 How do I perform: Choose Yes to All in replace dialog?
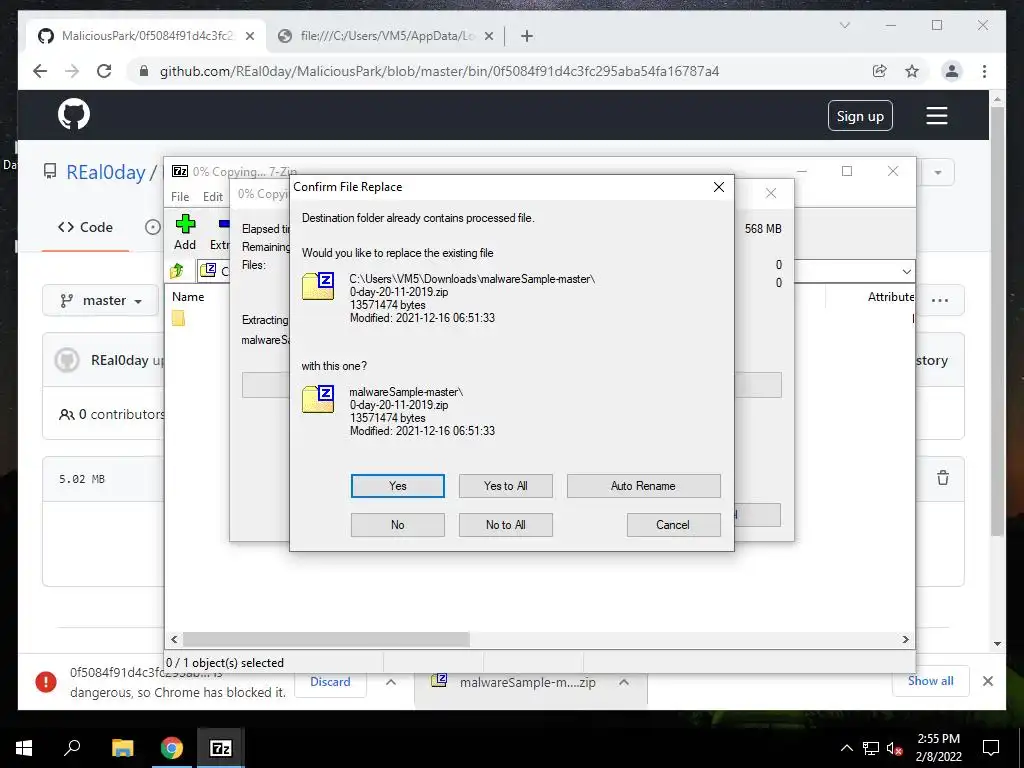[505, 486]
